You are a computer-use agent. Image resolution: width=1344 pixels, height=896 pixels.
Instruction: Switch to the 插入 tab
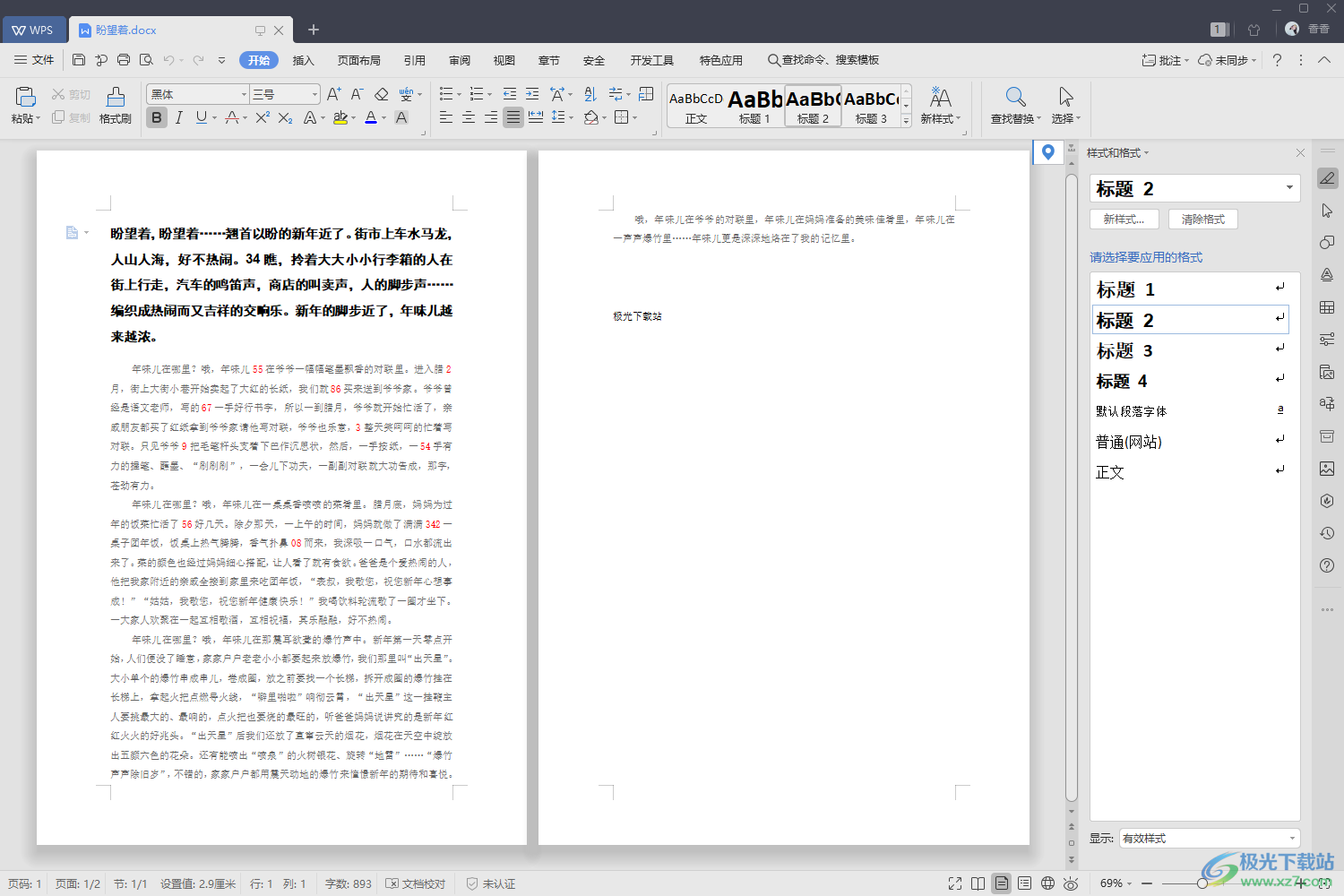[x=304, y=60]
